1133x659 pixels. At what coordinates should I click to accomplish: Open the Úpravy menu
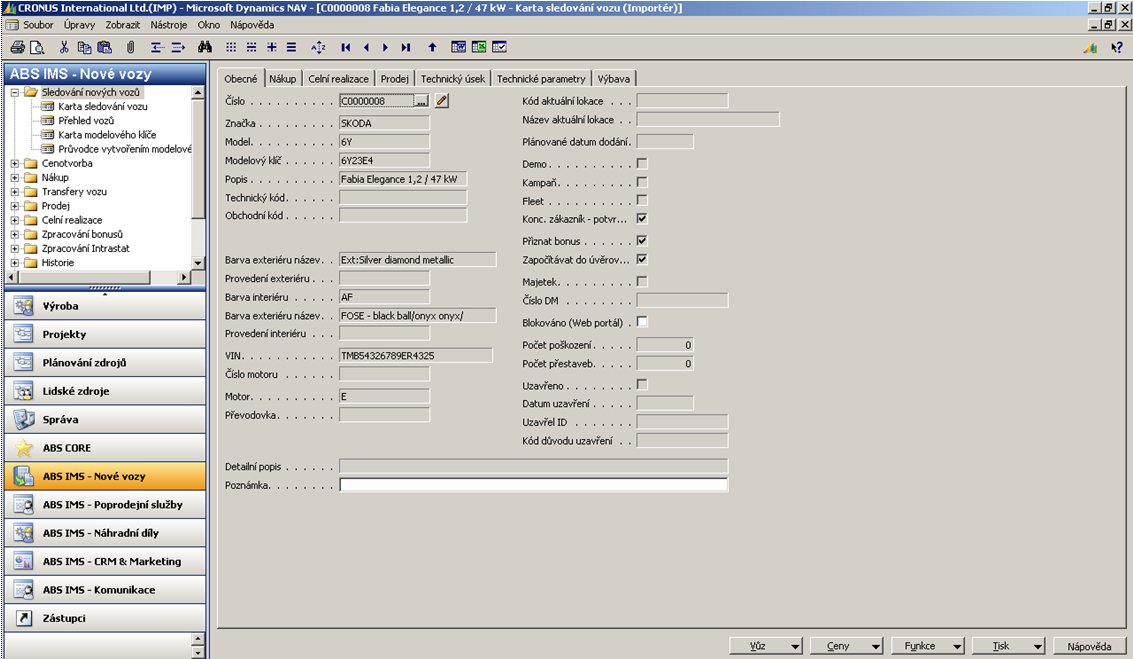tap(79, 25)
